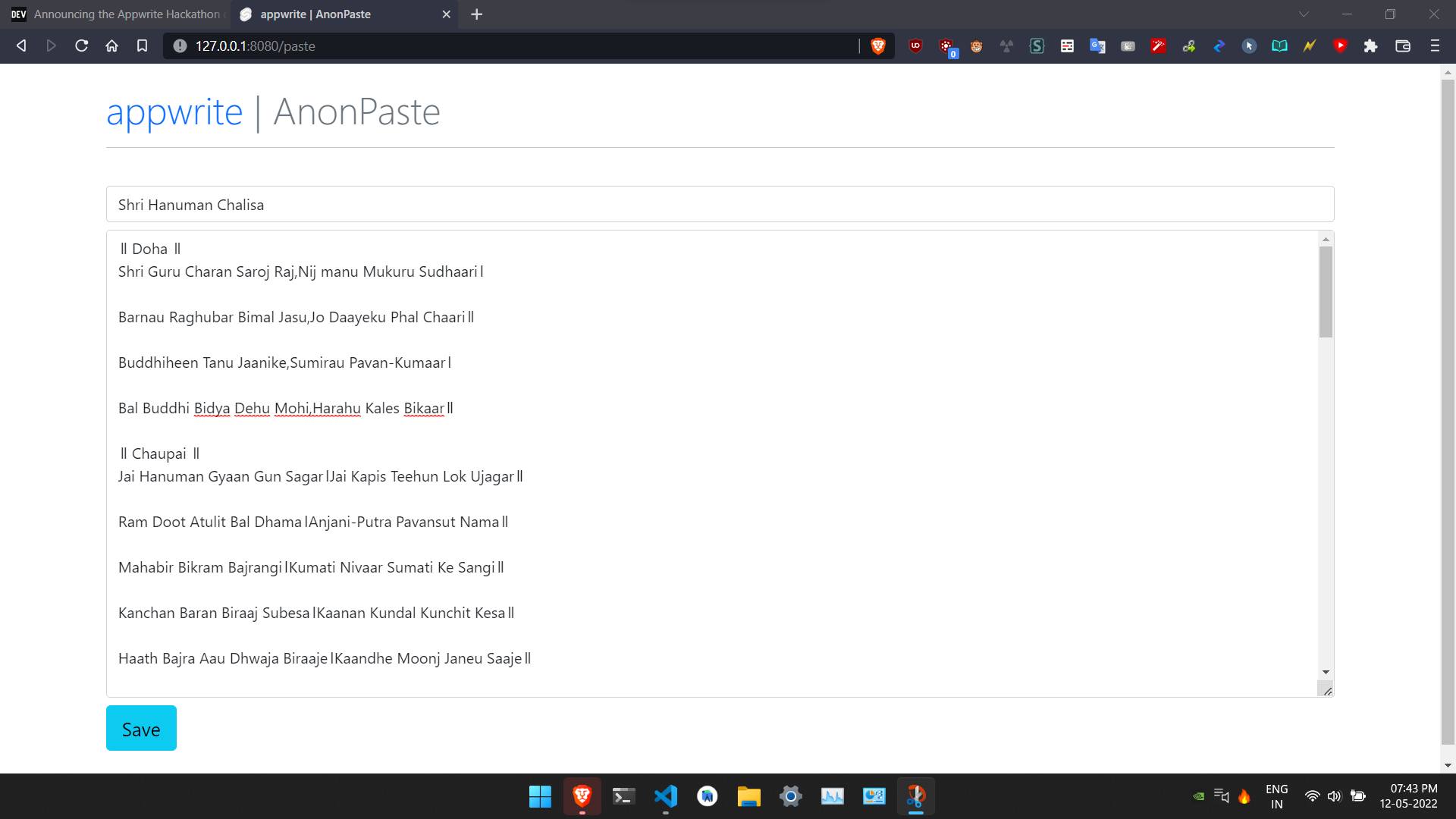Open Brave Shields from the address bar
The width and height of the screenshot is (1456, 819).
878,45
